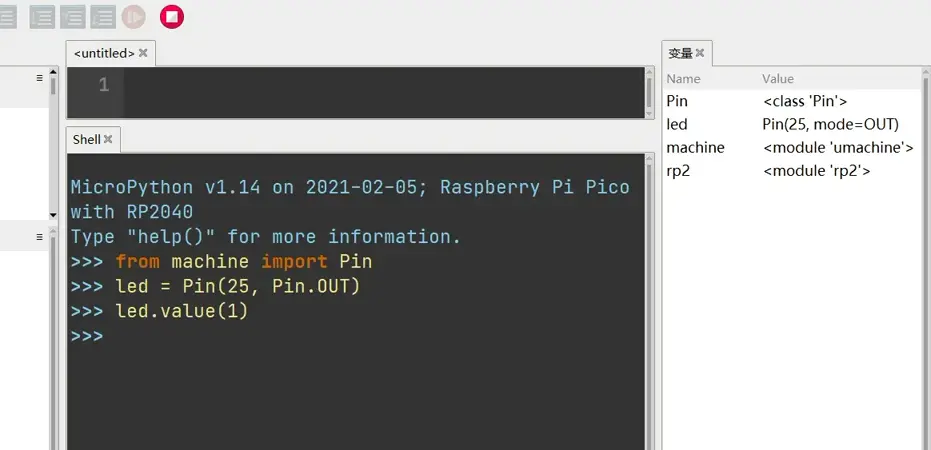
Task: Click the Step out toolbar icon
Action: pos(103,16)
